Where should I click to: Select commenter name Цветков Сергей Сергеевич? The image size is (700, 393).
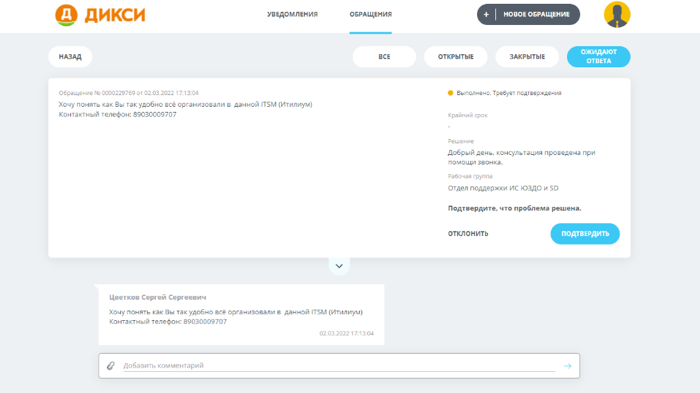(x=158, y=297)
